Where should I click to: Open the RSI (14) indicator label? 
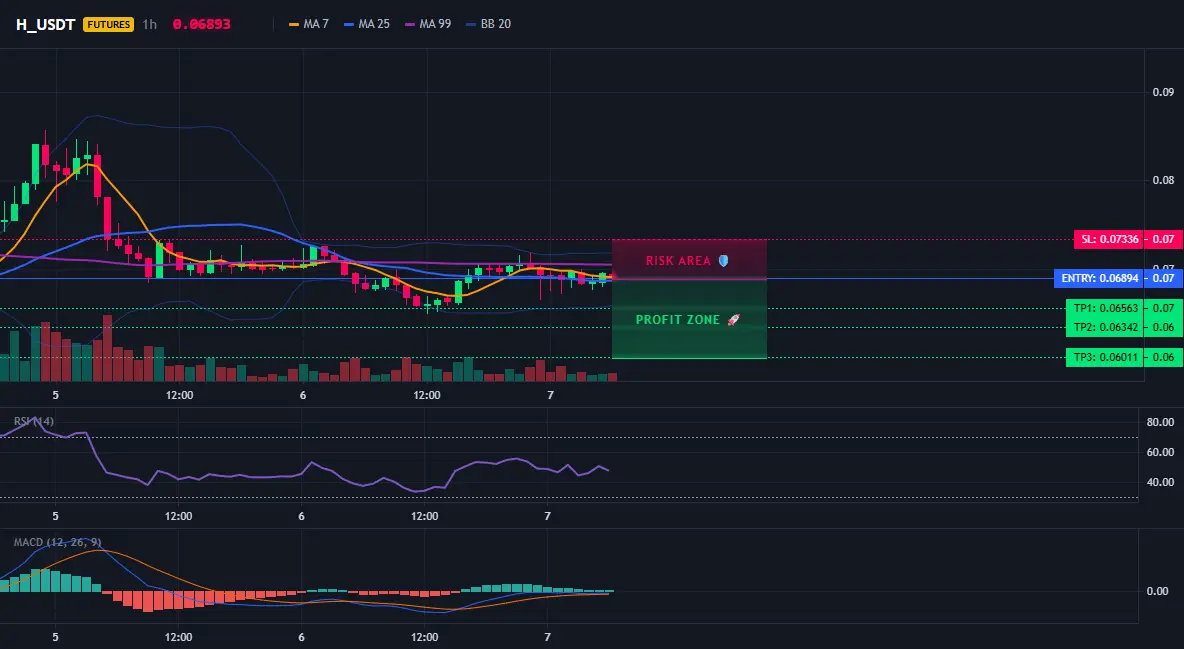(34, 421)
